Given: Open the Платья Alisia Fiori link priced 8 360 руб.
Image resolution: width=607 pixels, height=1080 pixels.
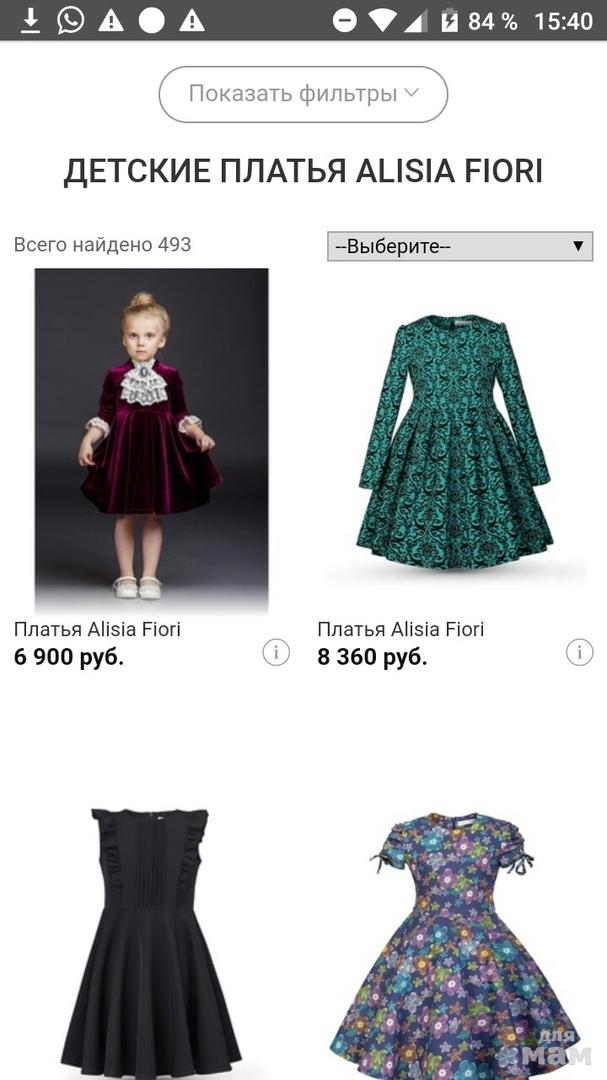Looking at the screenshot, I should [x=400, y=629].
